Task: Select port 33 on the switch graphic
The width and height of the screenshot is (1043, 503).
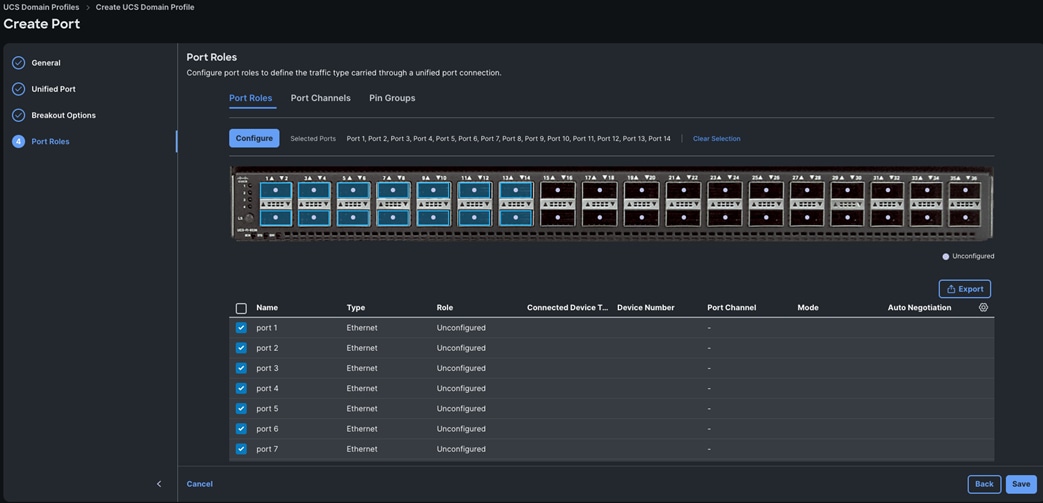Action: click(926, 190)
